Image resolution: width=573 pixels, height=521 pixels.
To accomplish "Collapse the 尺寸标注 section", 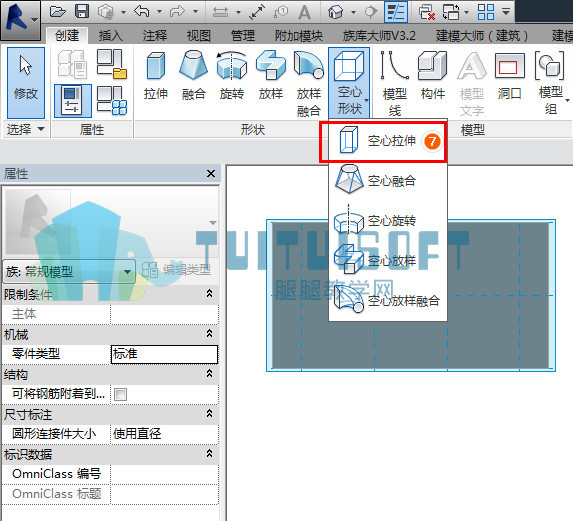I will click(x=209, y=414).
